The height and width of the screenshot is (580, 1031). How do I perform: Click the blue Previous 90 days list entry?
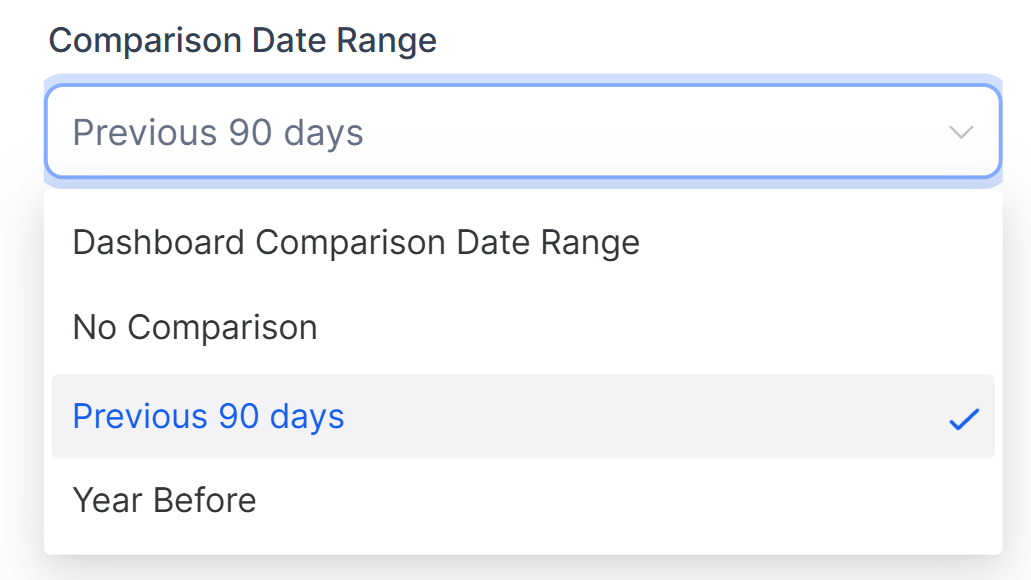point(209,416)
